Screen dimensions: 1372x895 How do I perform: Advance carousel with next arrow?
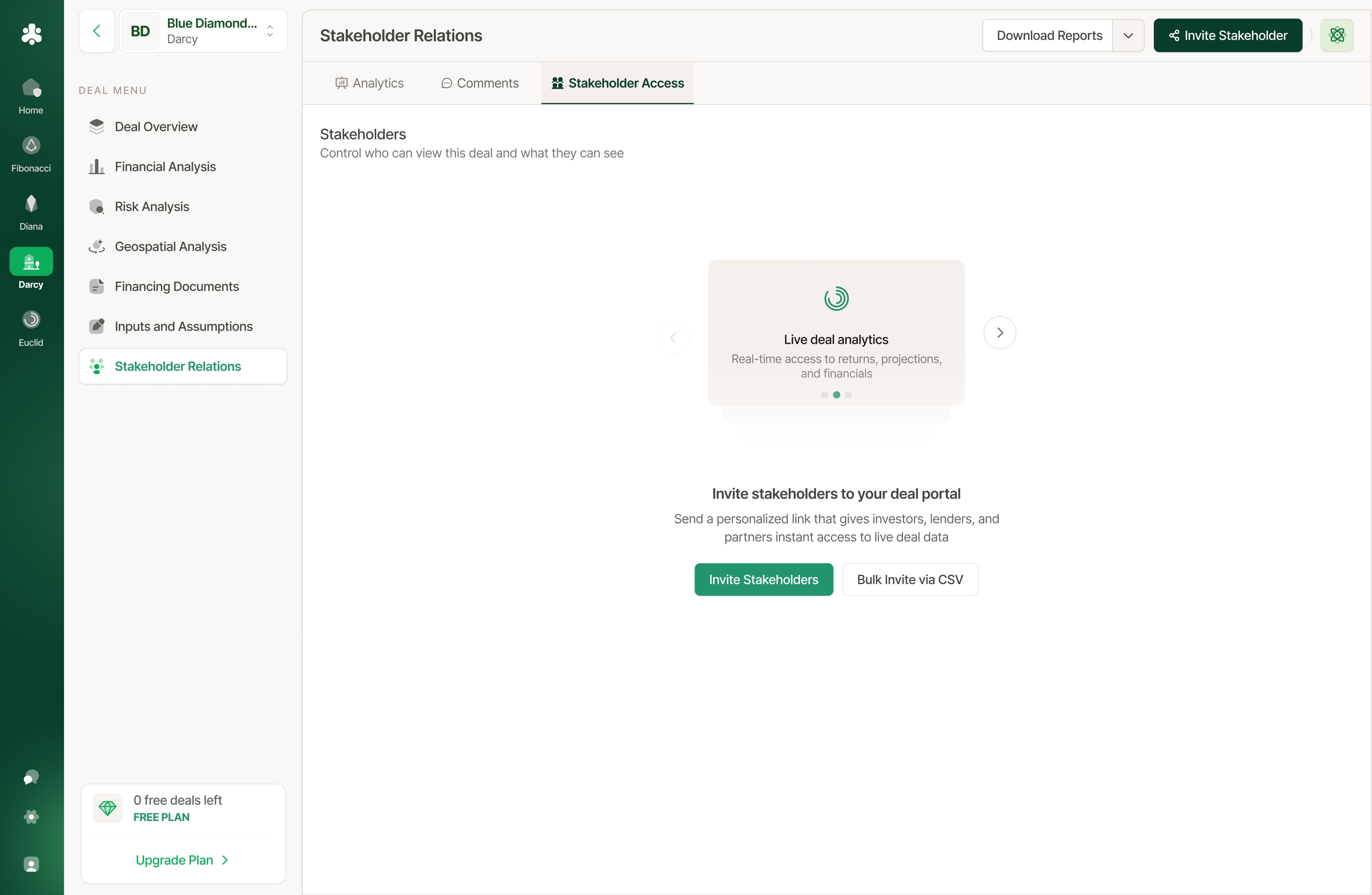[x=1000, y=333]
